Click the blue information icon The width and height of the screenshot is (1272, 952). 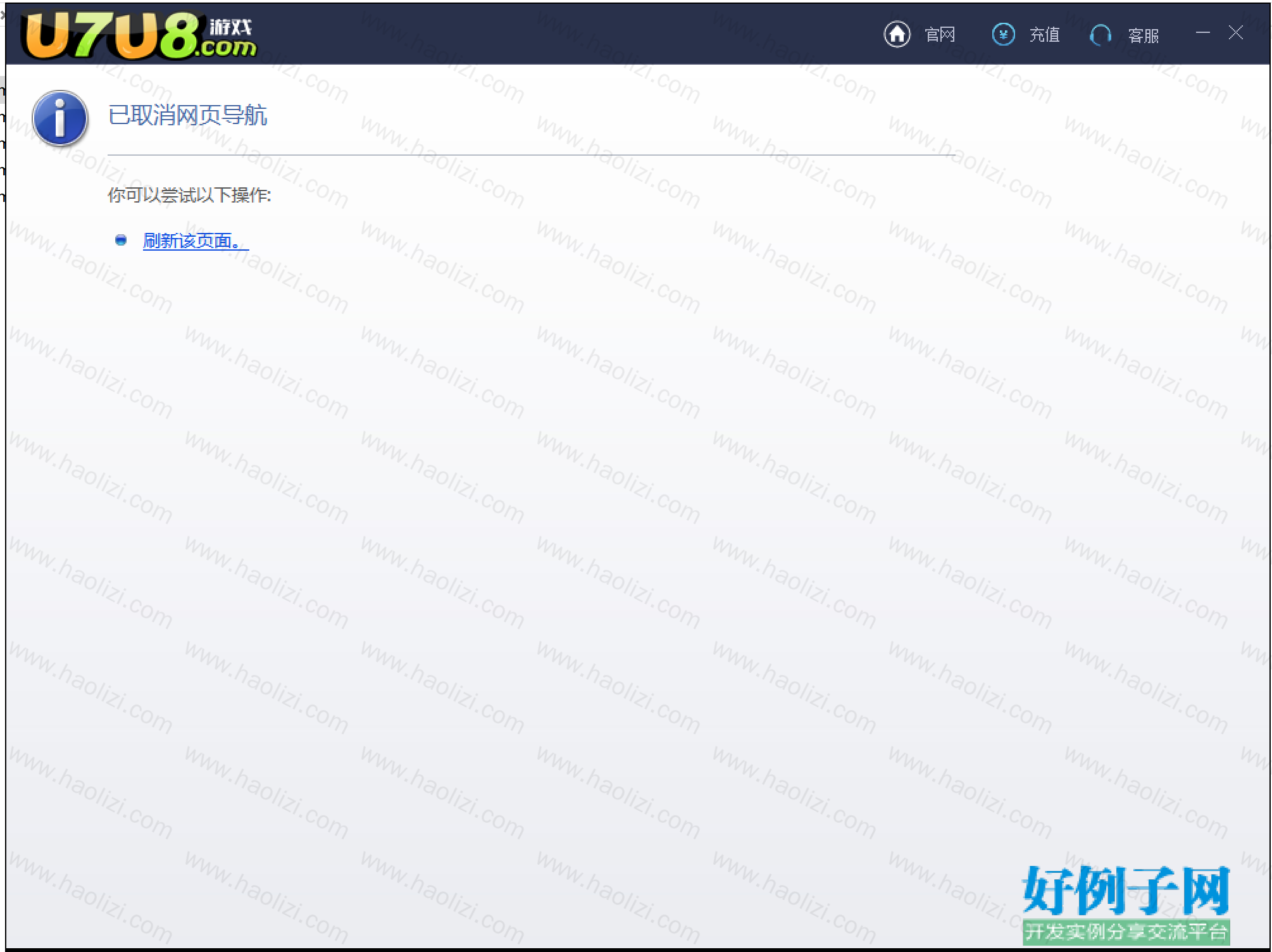[x=60, y=118]
